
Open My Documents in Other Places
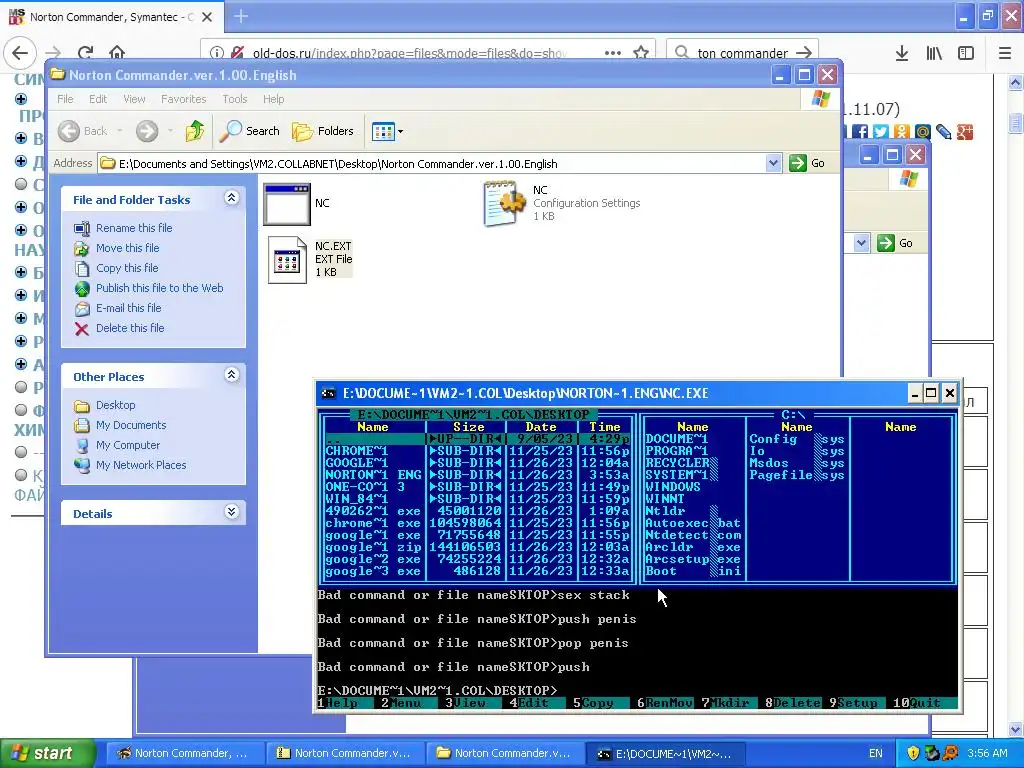131,425
